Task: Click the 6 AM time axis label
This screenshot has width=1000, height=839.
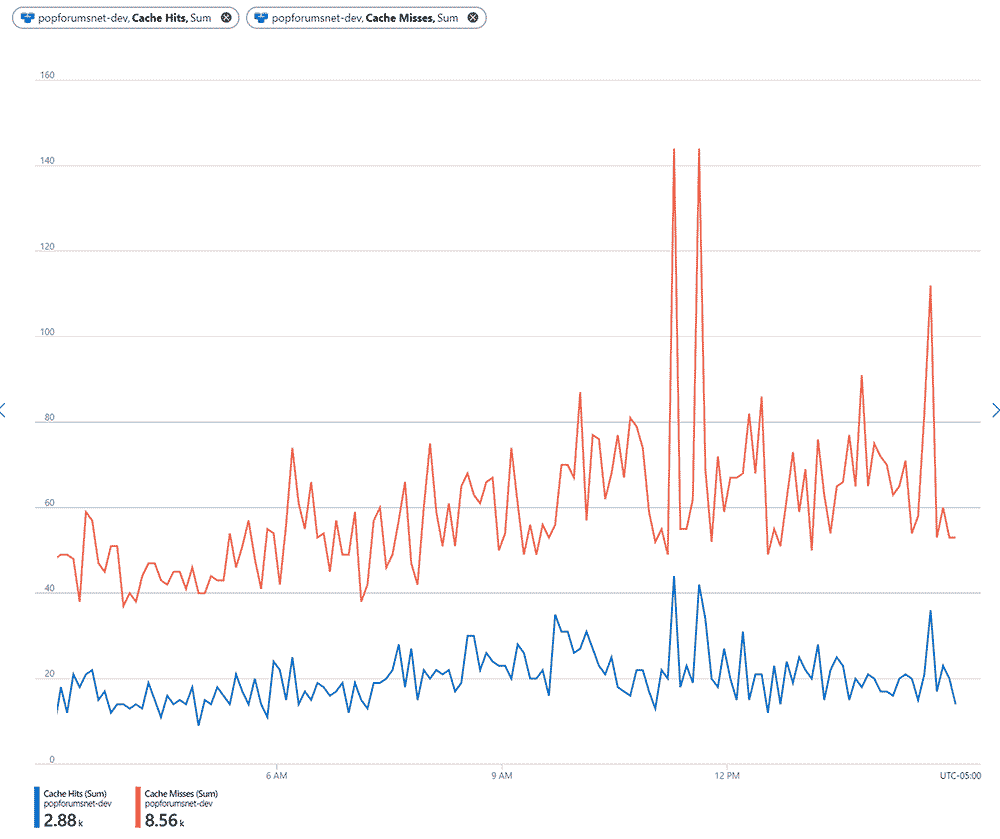Action: coord(278,775)
